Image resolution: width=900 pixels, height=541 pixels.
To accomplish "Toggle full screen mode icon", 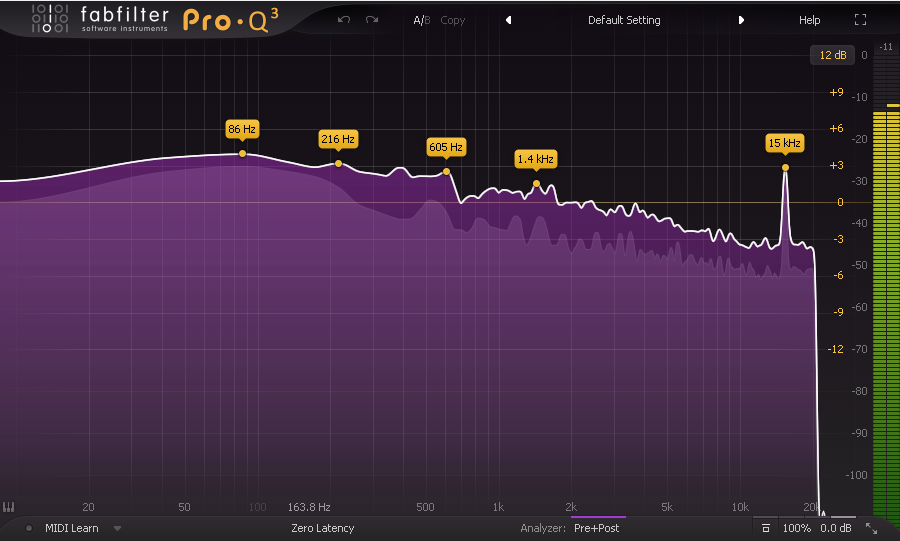I will coord(860,20).
